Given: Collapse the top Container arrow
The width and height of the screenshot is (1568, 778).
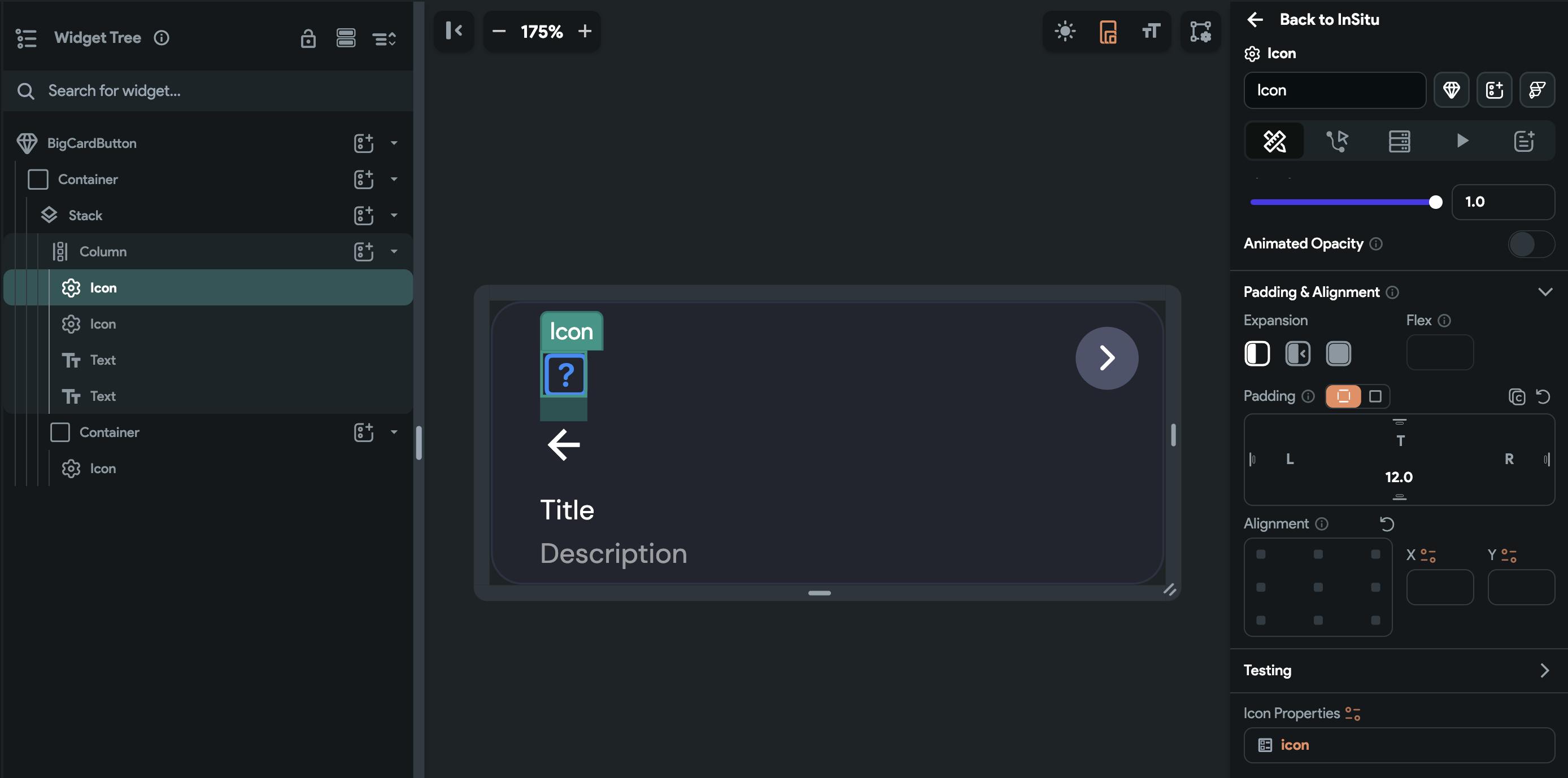Looking at the screenshot, I should coord(394,179).
